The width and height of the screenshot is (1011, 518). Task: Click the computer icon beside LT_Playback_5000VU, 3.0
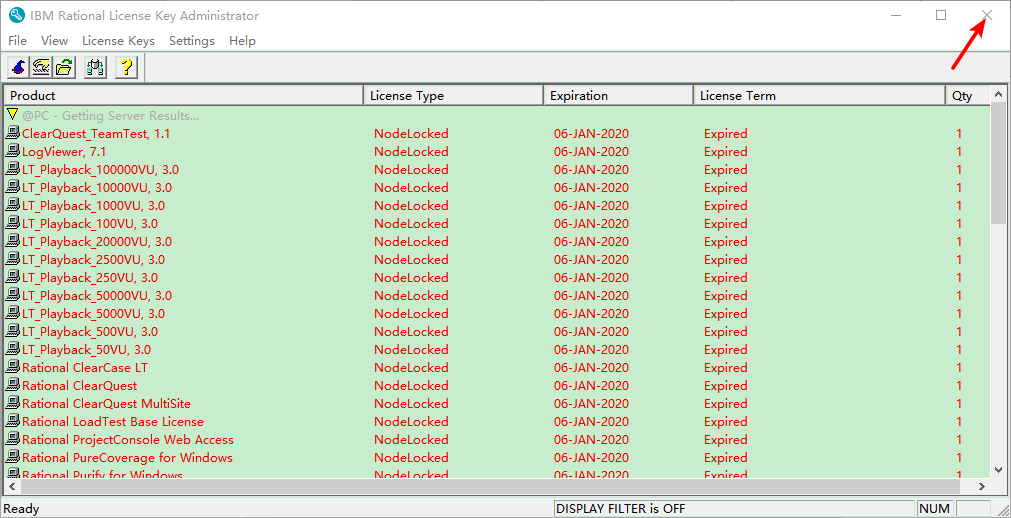[13, 314]
